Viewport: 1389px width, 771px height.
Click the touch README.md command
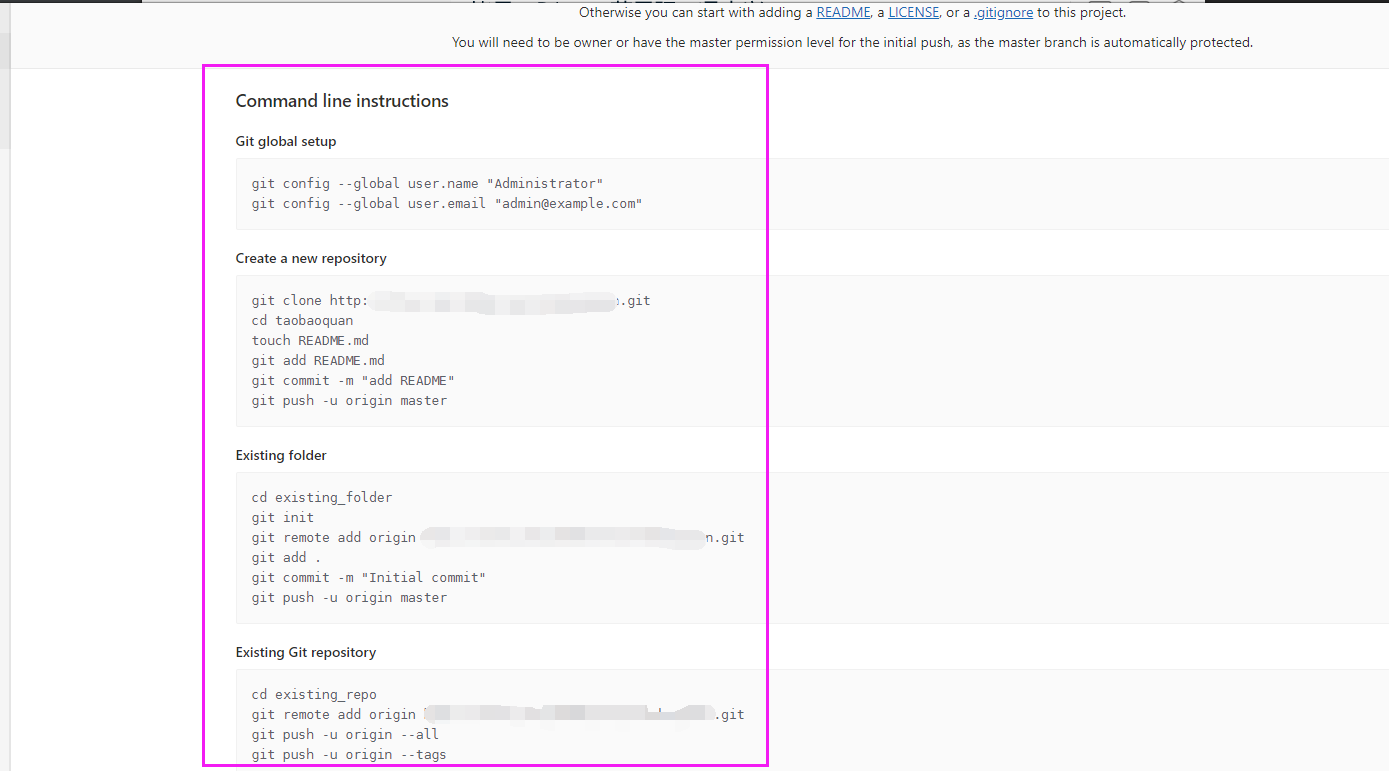click(x=310, y=340)
